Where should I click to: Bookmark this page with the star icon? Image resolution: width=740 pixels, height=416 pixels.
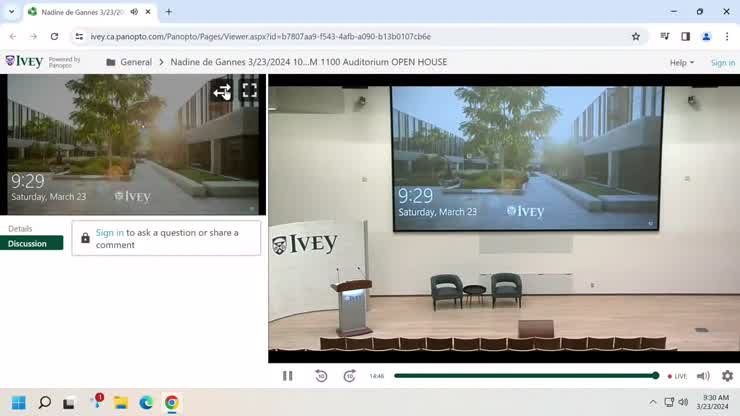point(636,37)
